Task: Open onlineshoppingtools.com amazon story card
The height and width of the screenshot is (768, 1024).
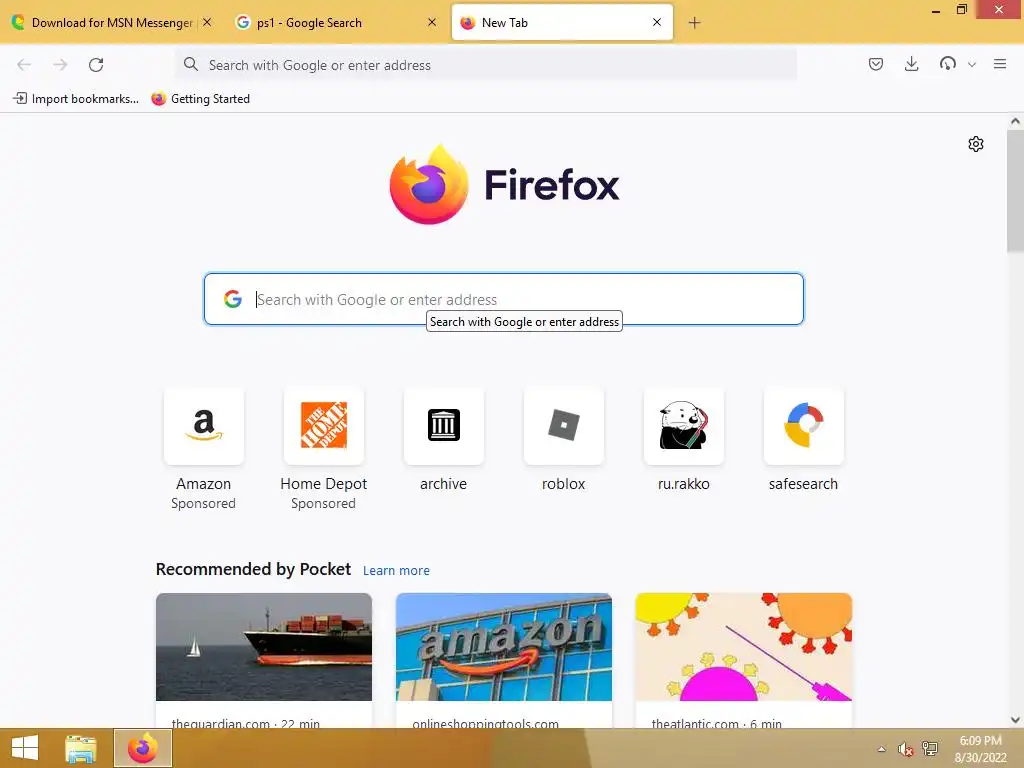Action: 504,660
